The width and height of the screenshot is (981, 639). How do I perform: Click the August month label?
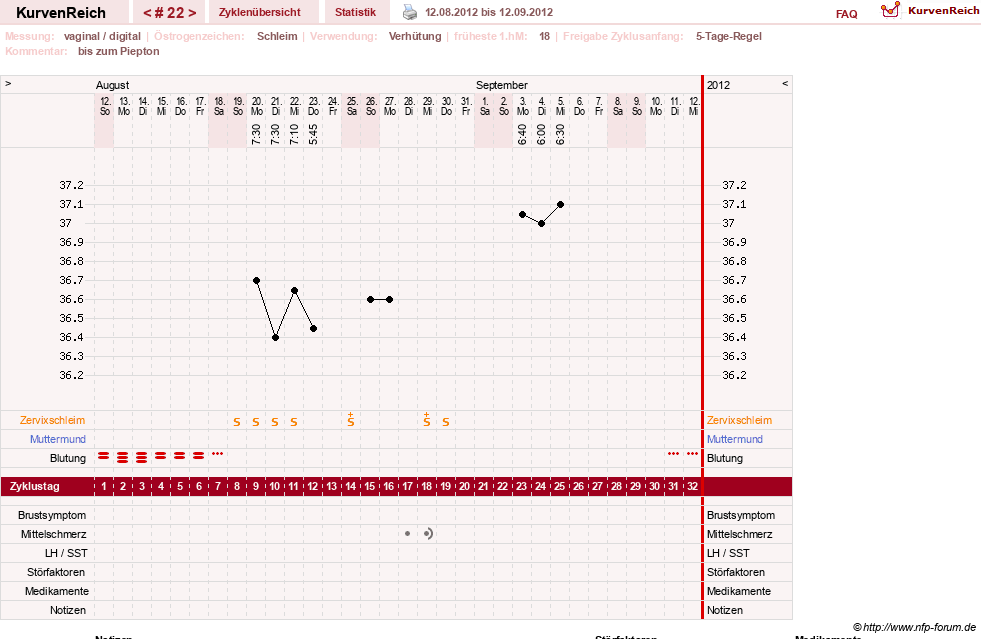point(113,85)
